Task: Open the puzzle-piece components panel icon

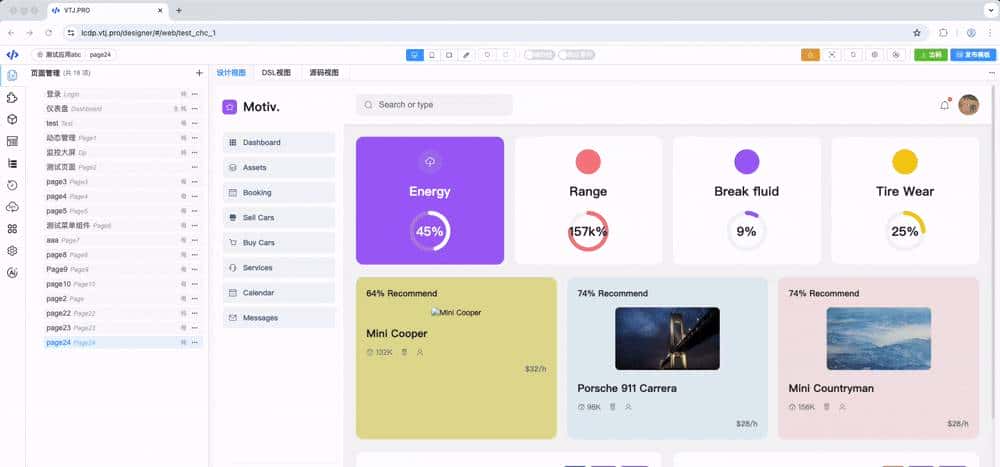Action: pos(12,97)
